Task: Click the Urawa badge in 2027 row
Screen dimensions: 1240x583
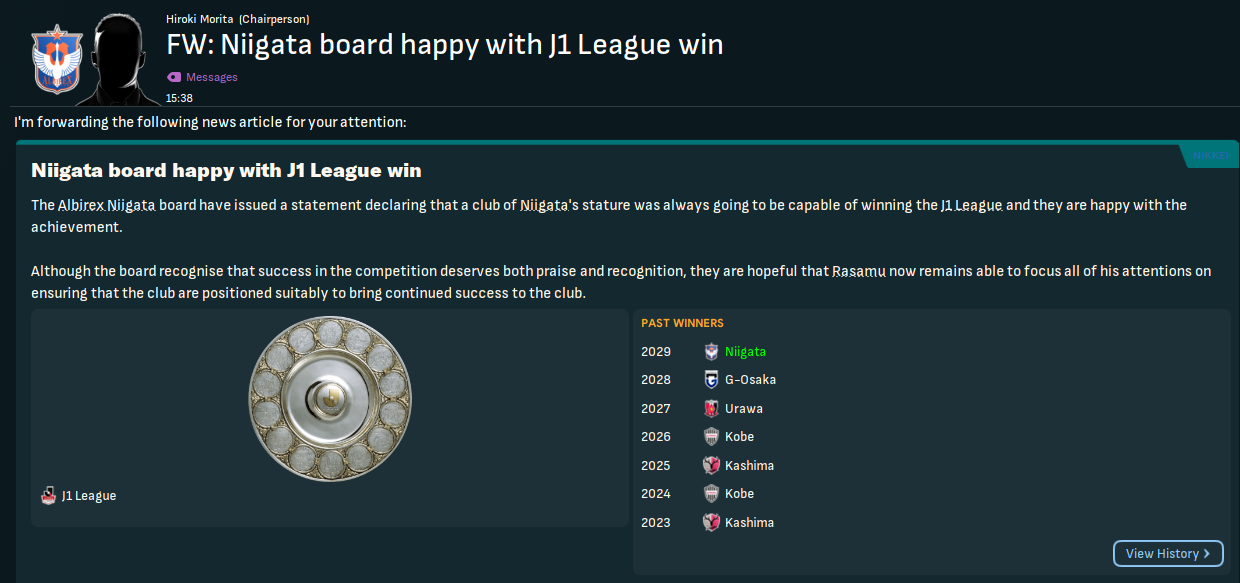Action: 711,408
